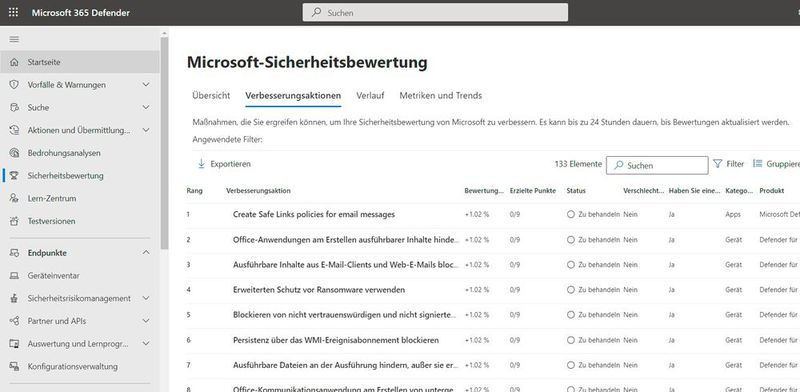Image resolution: width=800 pixels, height=392 pixels.
Task: Select status circle for Persistenz über WMI row
Action: click(x=571, y=340)
